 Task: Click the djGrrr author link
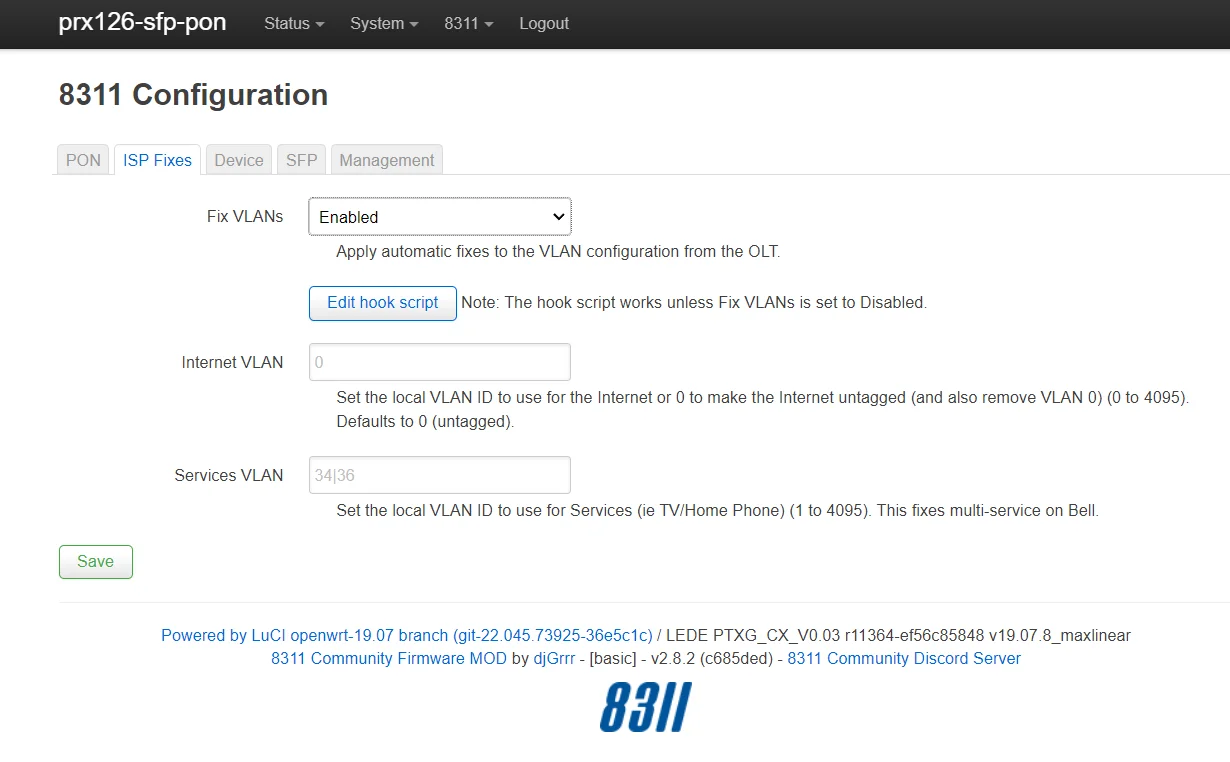point(554,658)
